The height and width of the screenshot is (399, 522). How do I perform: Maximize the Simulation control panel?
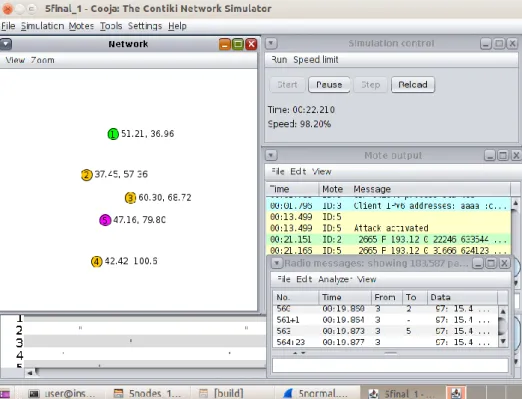click(499, 44)
